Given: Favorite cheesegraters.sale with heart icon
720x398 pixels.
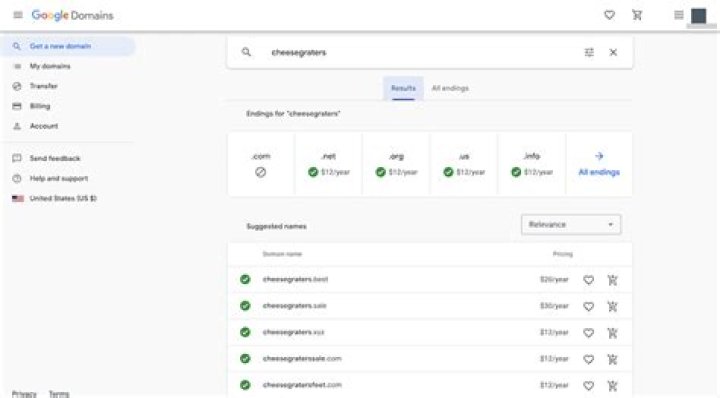Looking at the screenshot, I should click(589, 306).
